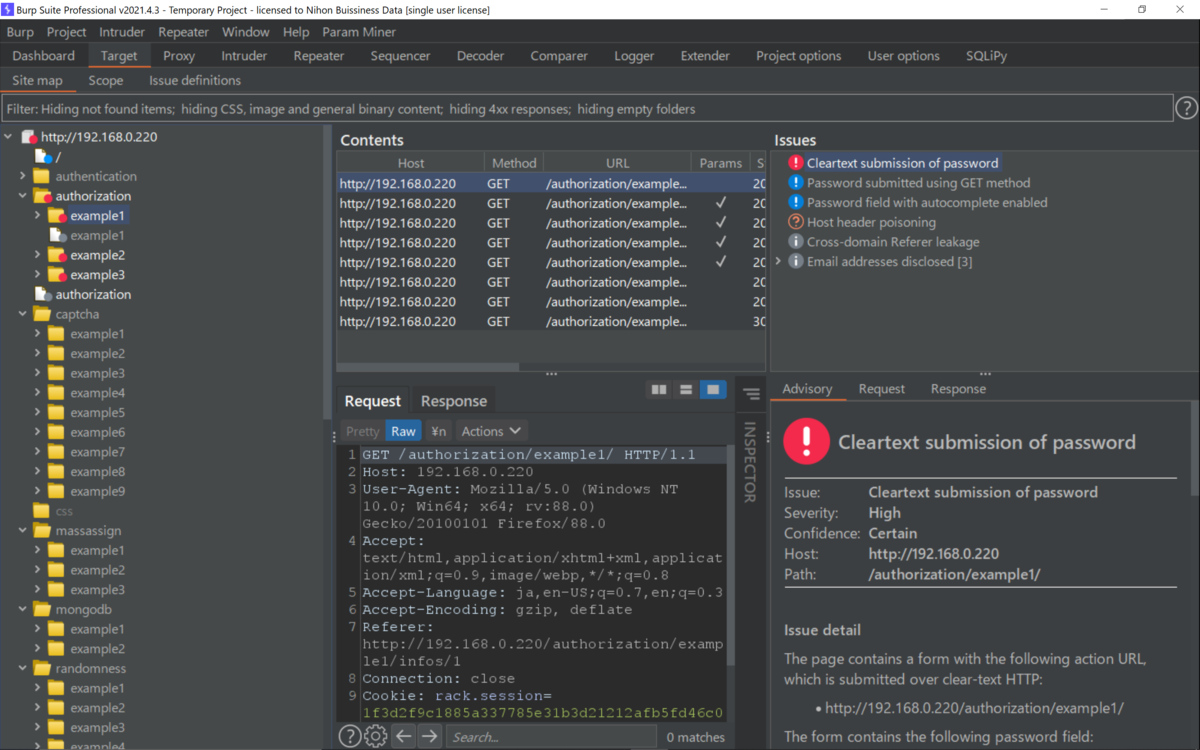This screenshot has height=750, width=1200.
Task: Open request editor settings gear icon
Action: (375, 736)
